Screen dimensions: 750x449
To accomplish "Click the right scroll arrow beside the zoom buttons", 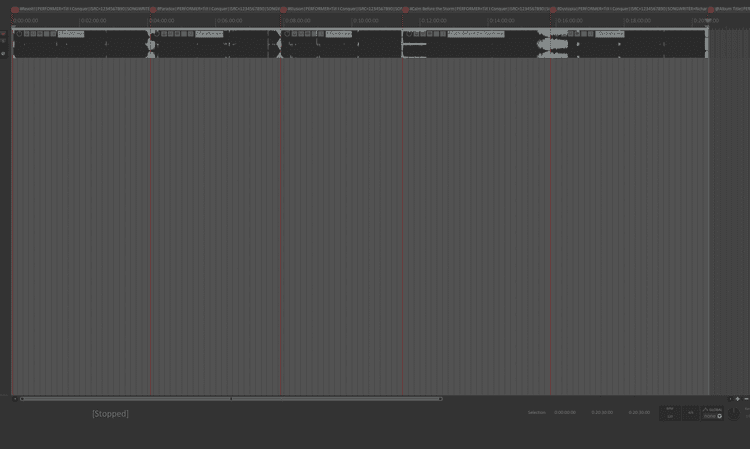I will pos(730,399).
